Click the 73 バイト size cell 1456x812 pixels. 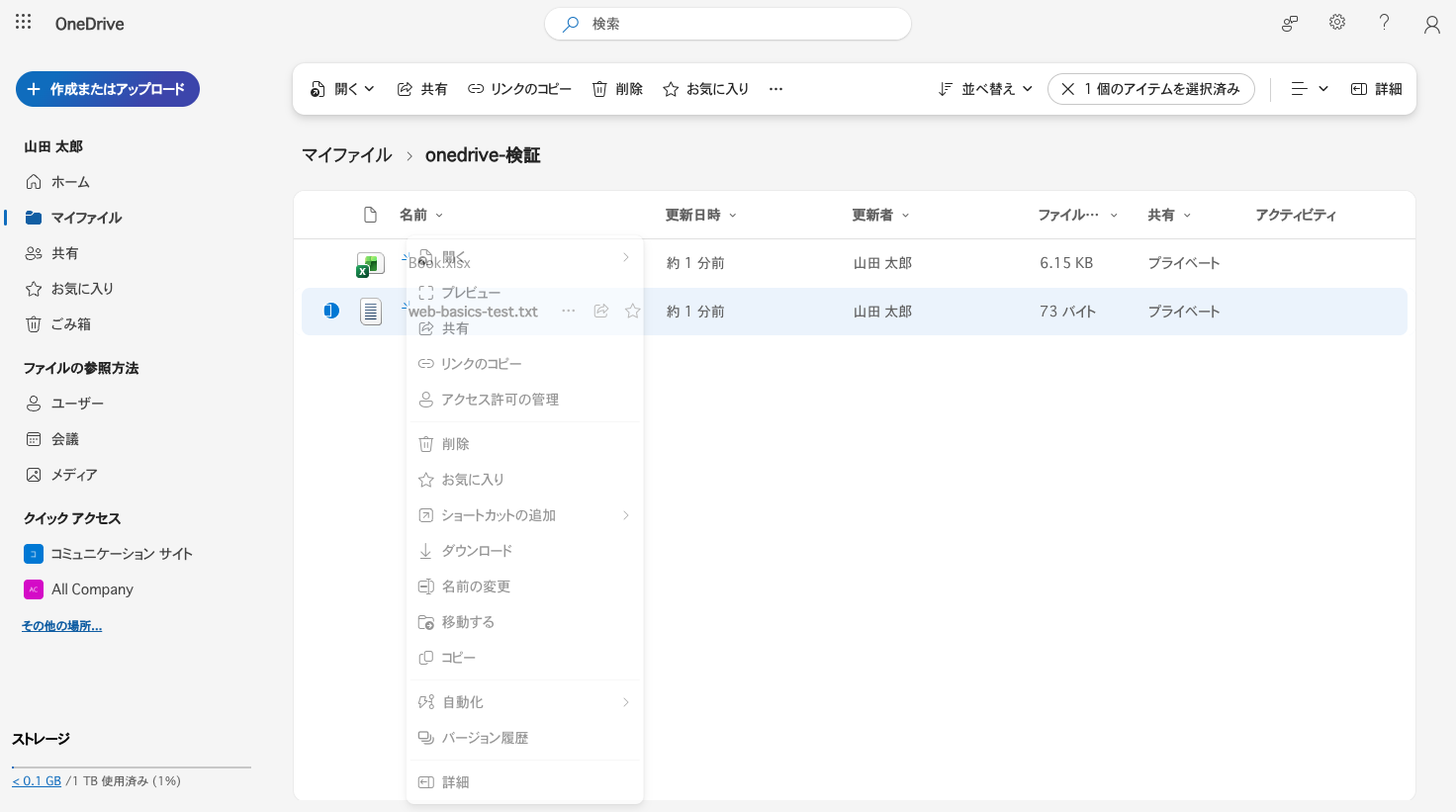(x=1068, y=312)
